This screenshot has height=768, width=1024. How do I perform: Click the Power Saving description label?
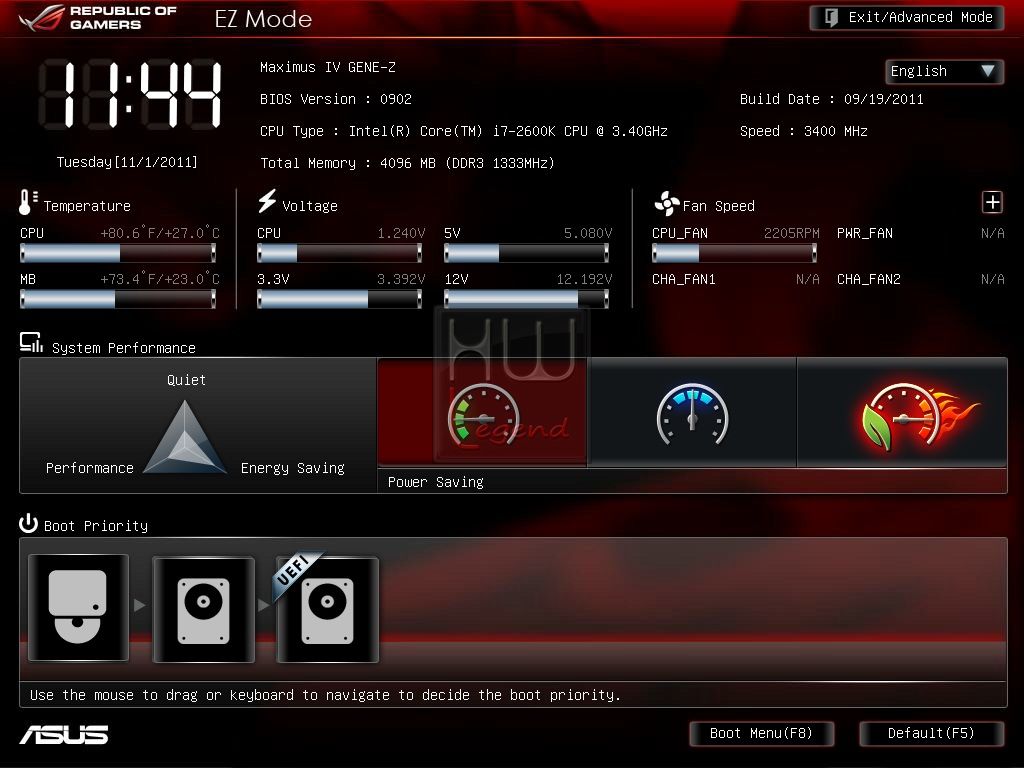[x=436, y=482]
